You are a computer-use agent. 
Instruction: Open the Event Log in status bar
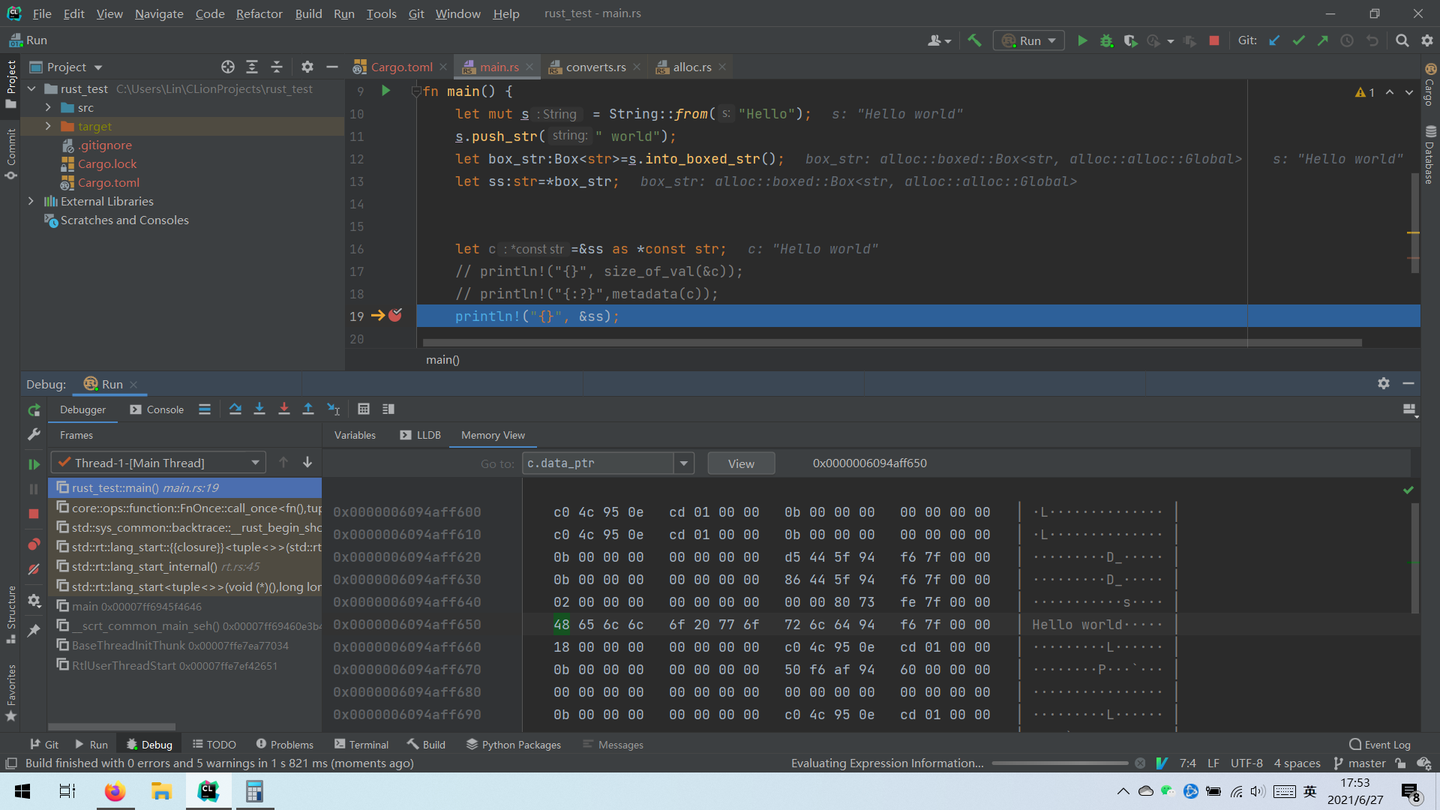click(1379, 745)
